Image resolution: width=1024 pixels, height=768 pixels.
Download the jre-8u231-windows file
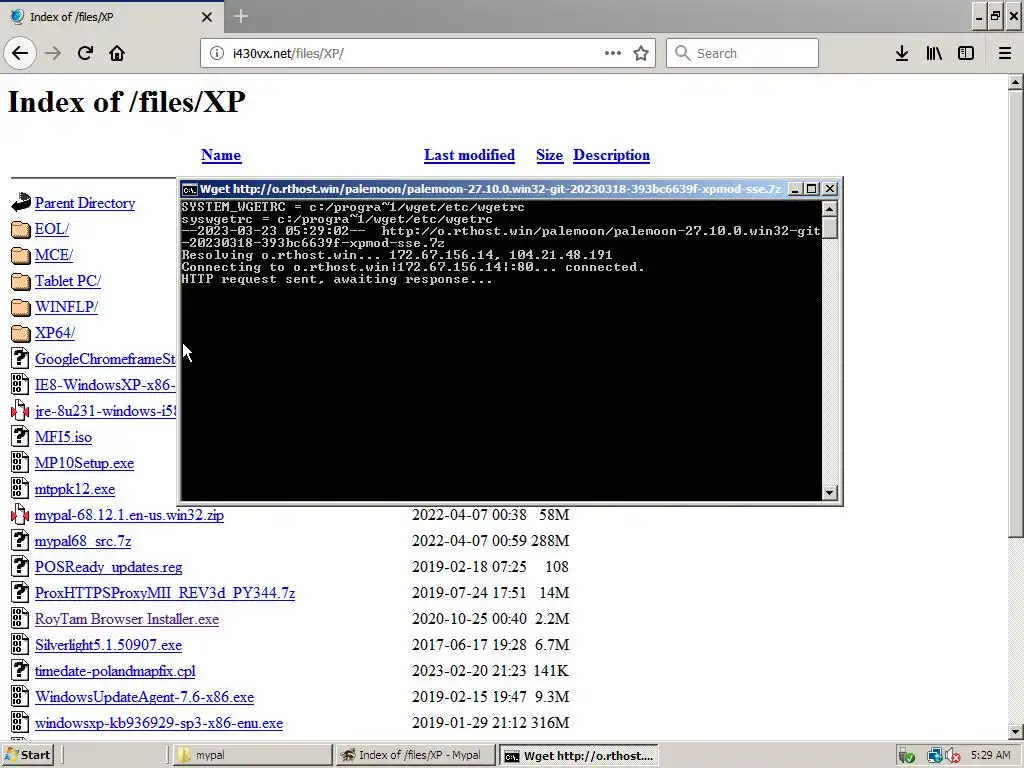105,411
